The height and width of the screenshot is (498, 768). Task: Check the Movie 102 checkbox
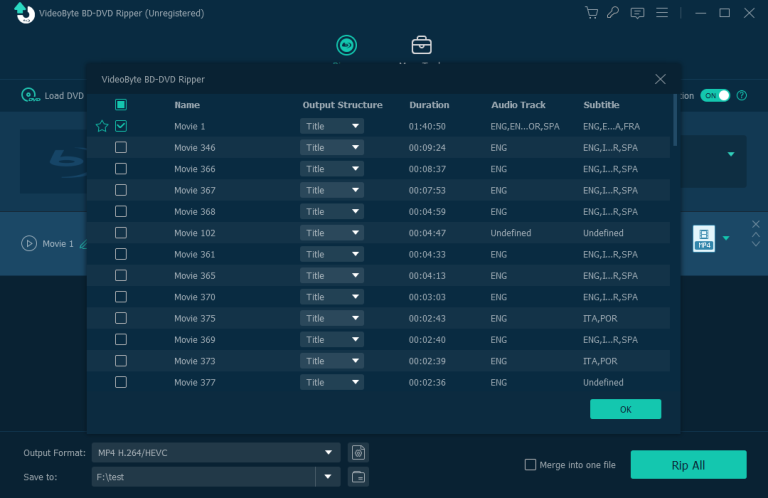121,233
